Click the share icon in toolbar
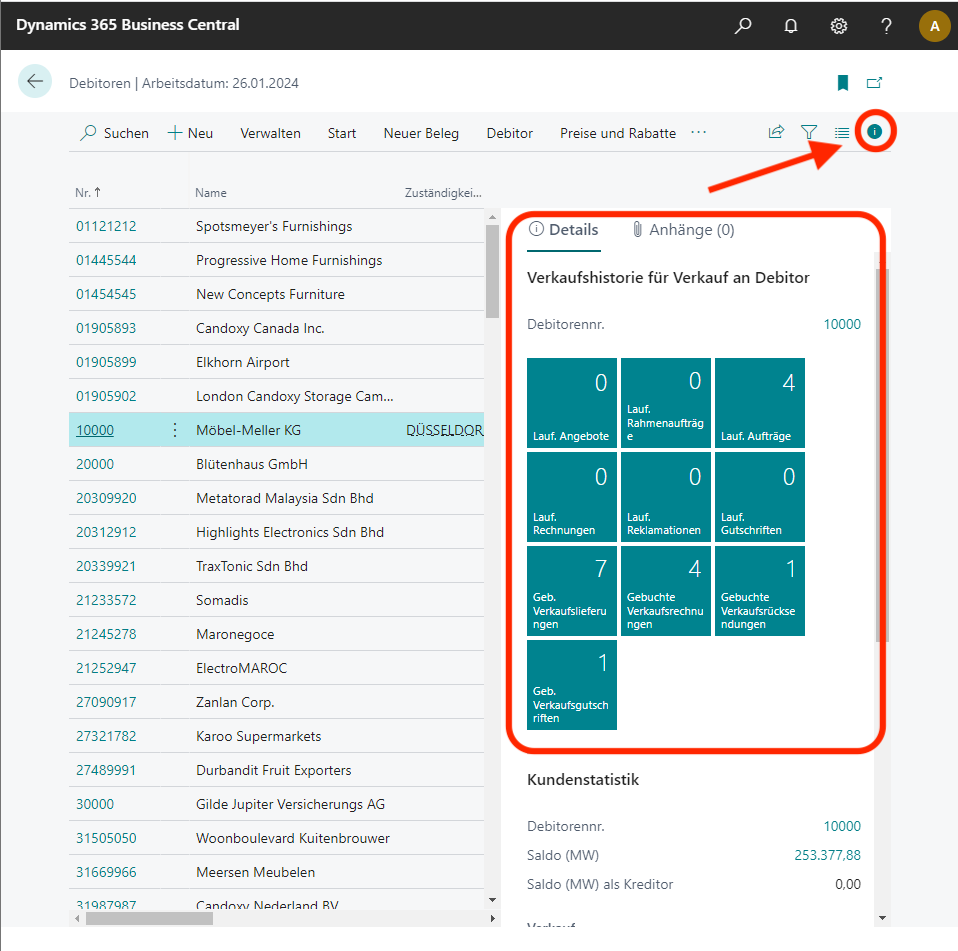Screen dimensions: 958x951 pos(776,132)
